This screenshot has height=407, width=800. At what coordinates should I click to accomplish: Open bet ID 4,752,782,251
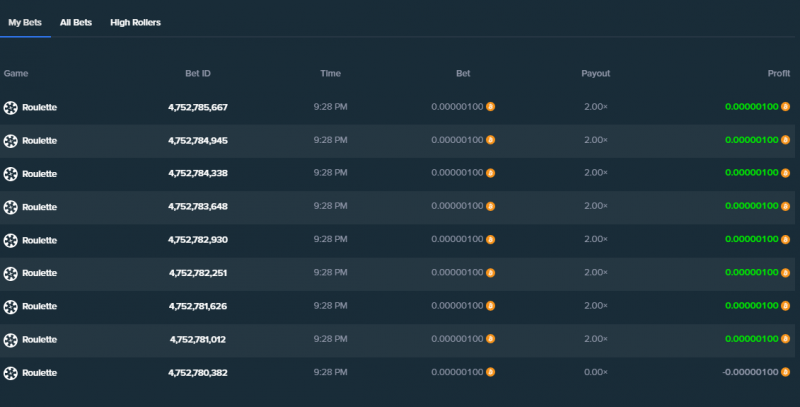tap(198, 273)
